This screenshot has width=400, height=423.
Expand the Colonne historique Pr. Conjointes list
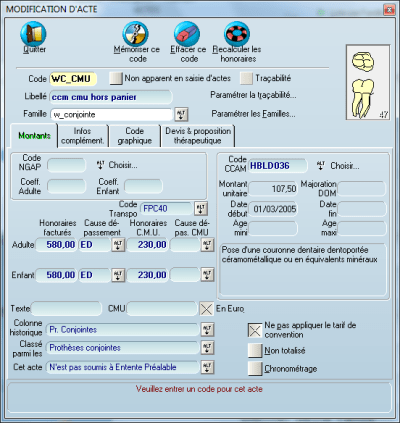click(207, 330)
